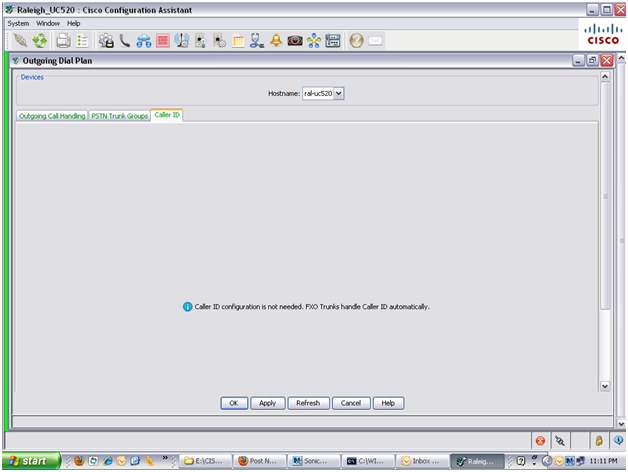Click the Refresh button
Image resolution: width=628 pixels, height=472 pixels.
pyautogui.click(x=308, y=403)
